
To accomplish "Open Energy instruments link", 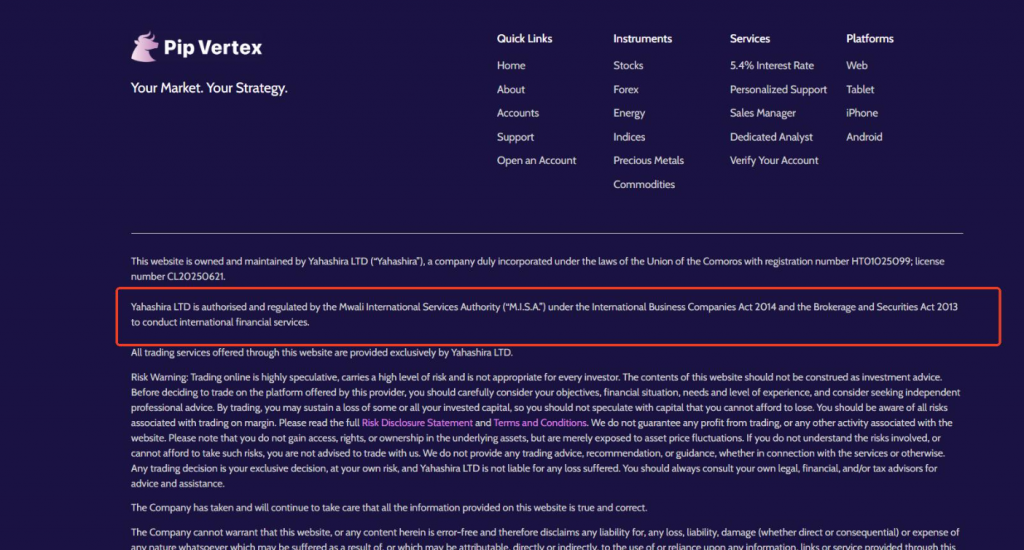I will [x=629, y=113].
